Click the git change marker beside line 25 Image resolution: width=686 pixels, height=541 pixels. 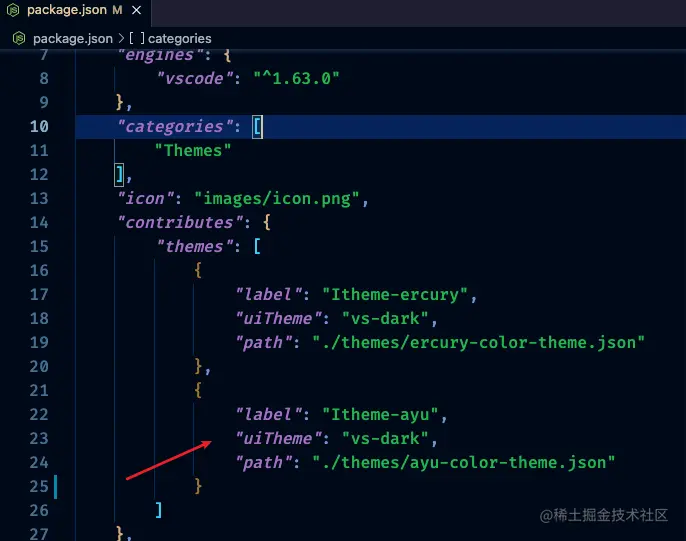pyautogui.click(x=56, y=487)
